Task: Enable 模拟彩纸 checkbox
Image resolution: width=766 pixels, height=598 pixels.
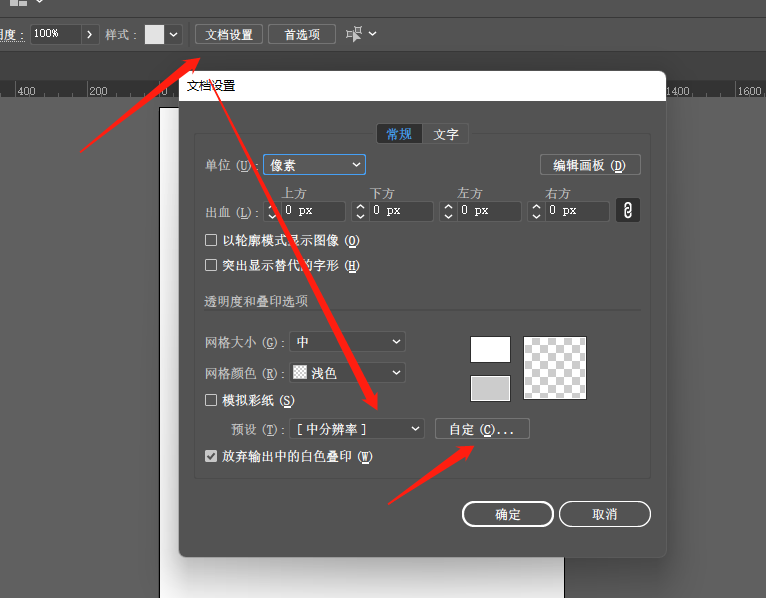Action: coord(211,401)
